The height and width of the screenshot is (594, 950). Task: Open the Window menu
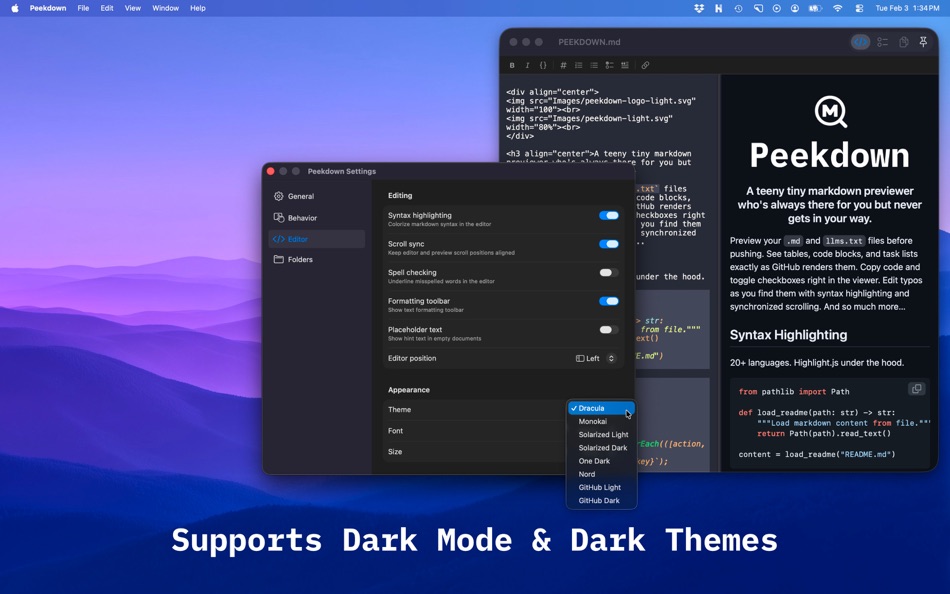[x=165, y=8]
